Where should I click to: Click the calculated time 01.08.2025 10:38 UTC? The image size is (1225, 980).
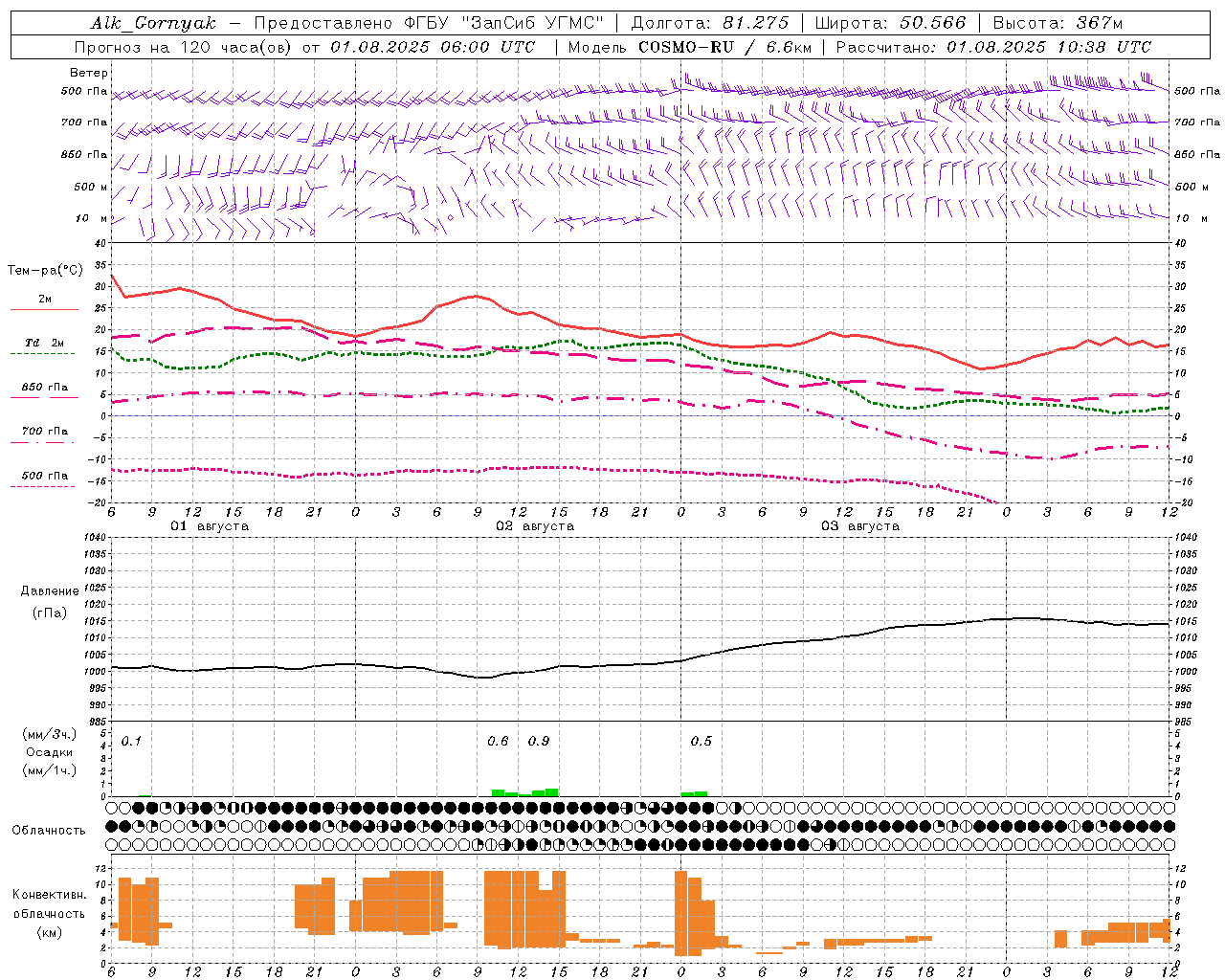1049,47
